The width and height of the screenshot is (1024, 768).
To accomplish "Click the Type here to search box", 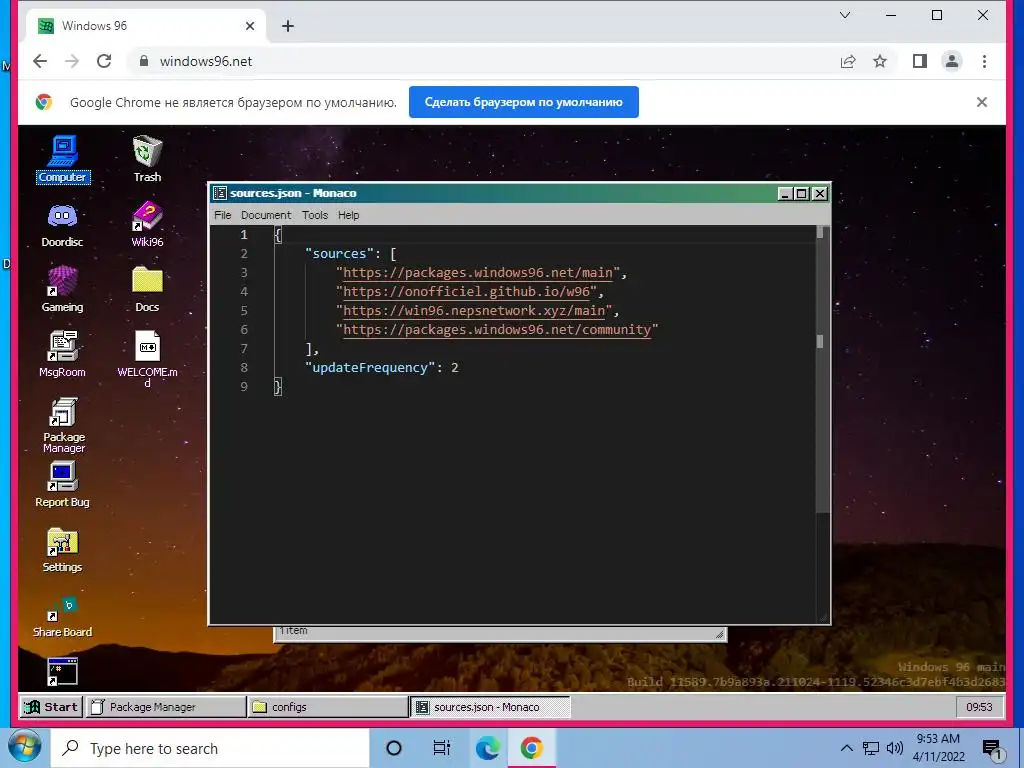I will [x=210, y=748].
